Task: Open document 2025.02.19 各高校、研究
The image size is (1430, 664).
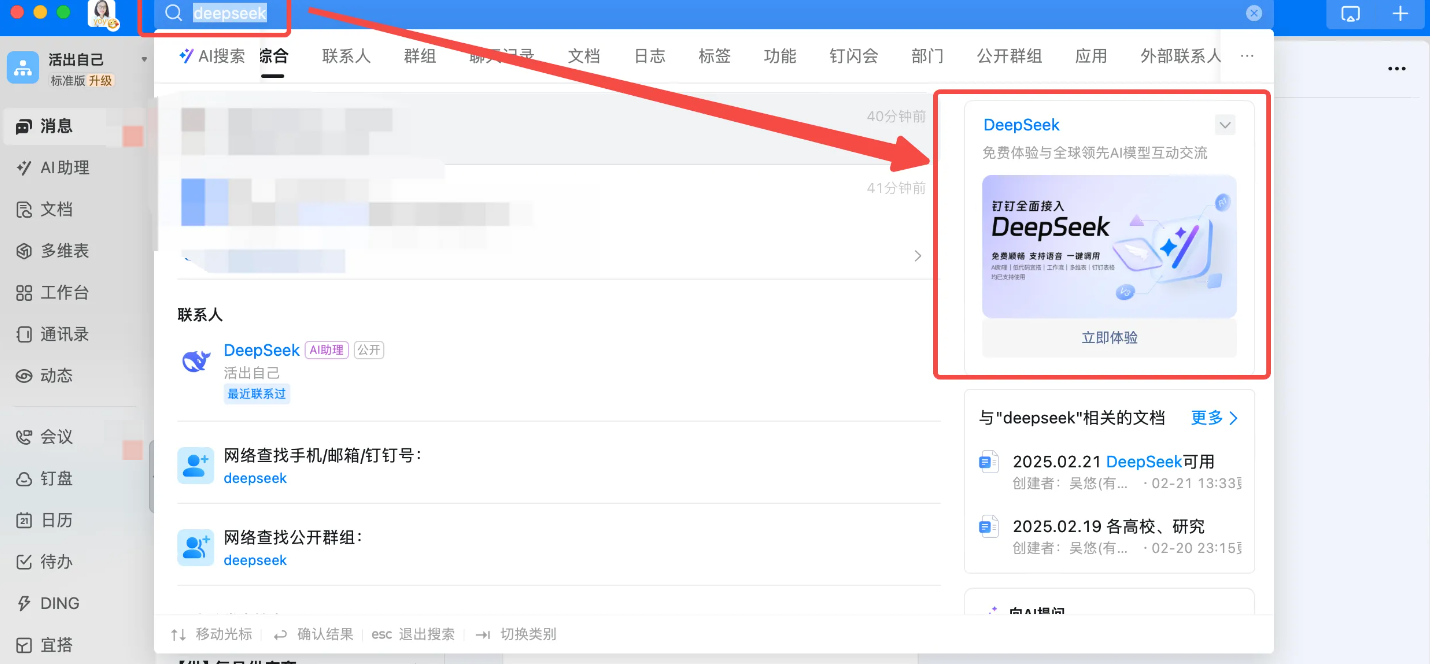Action: point(1109,526)
